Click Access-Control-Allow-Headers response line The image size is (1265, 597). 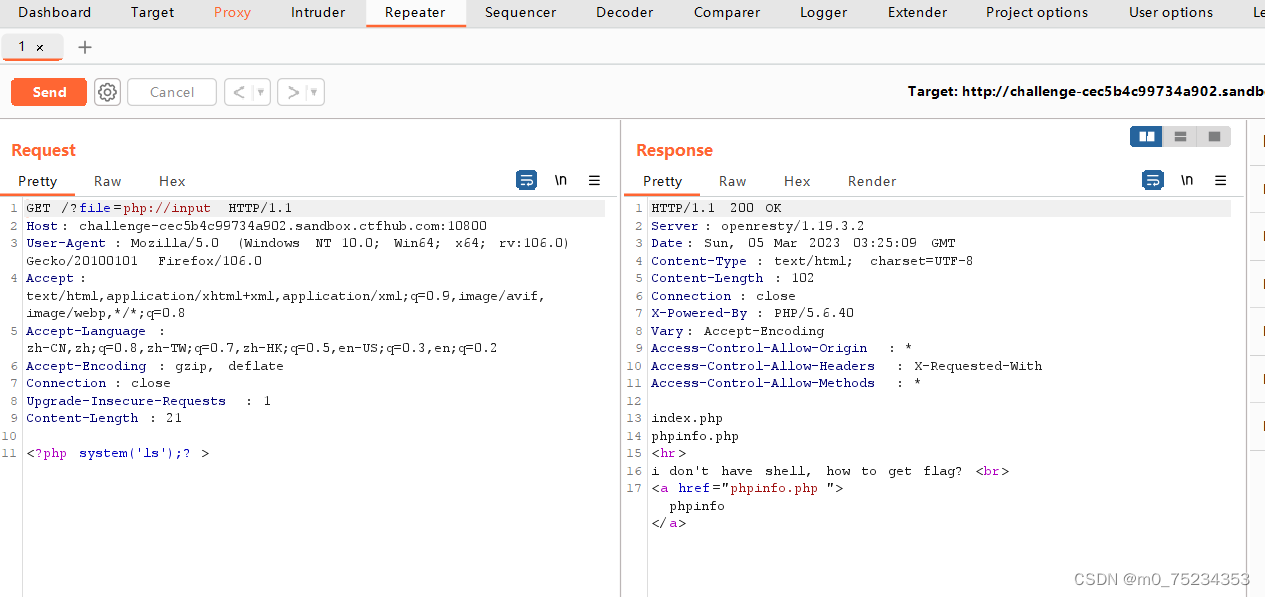pyautogui.click(x=846, y=366)
